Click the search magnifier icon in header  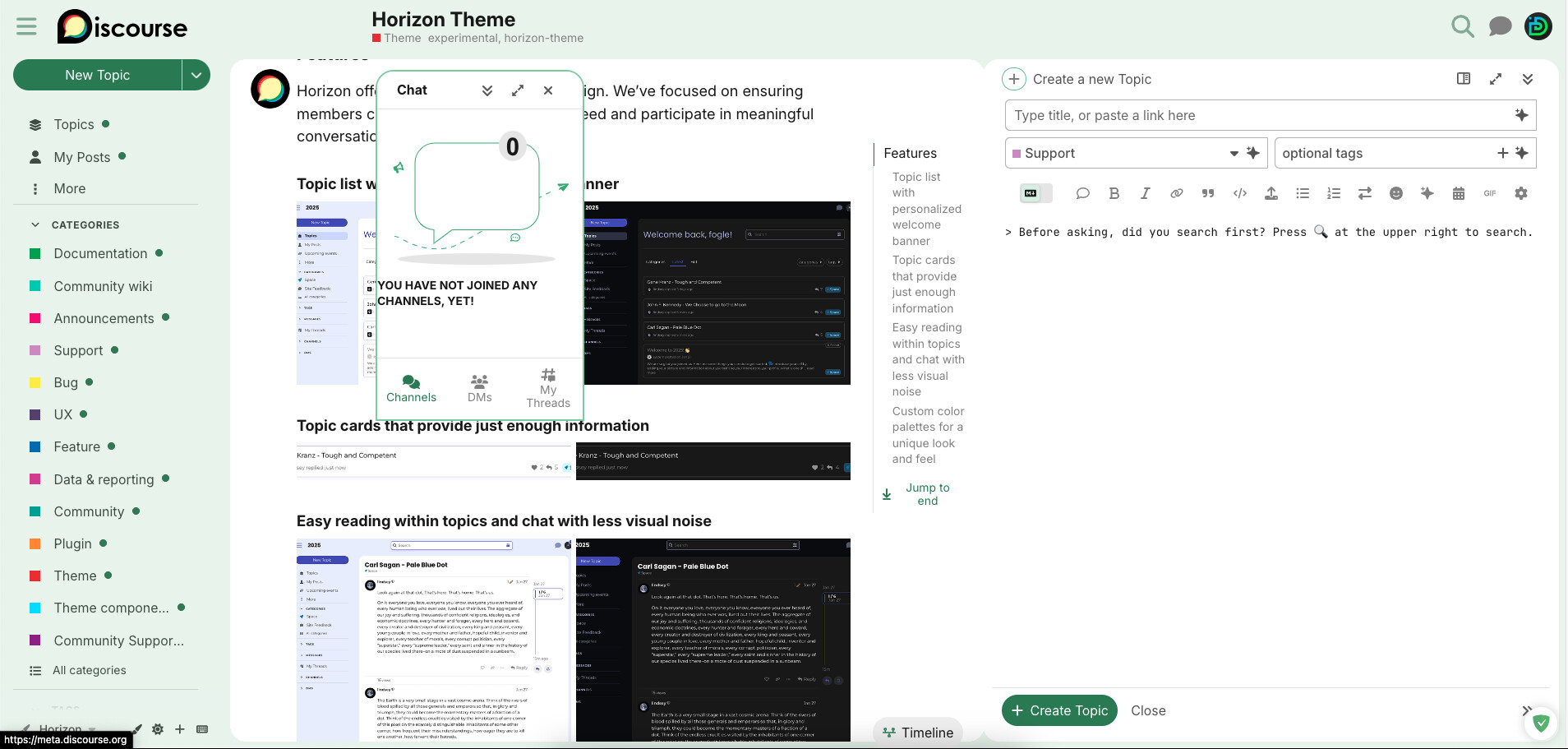(1462, 26)
